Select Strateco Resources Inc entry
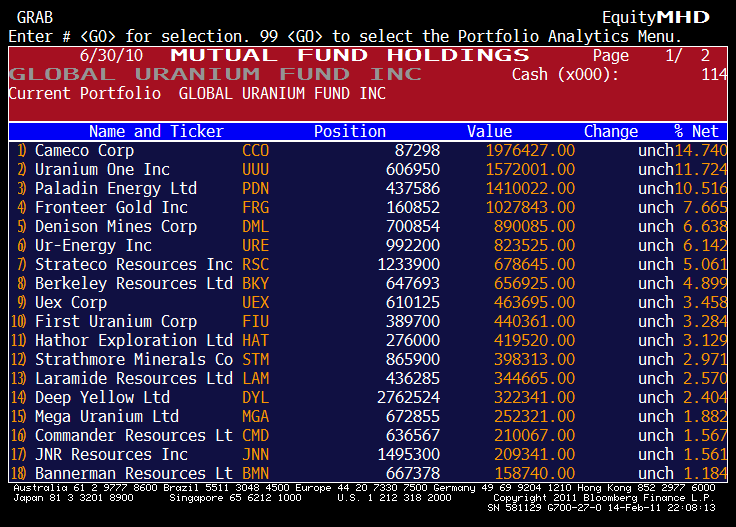Screen dimensions: 736x527 [x=368, y=265]
